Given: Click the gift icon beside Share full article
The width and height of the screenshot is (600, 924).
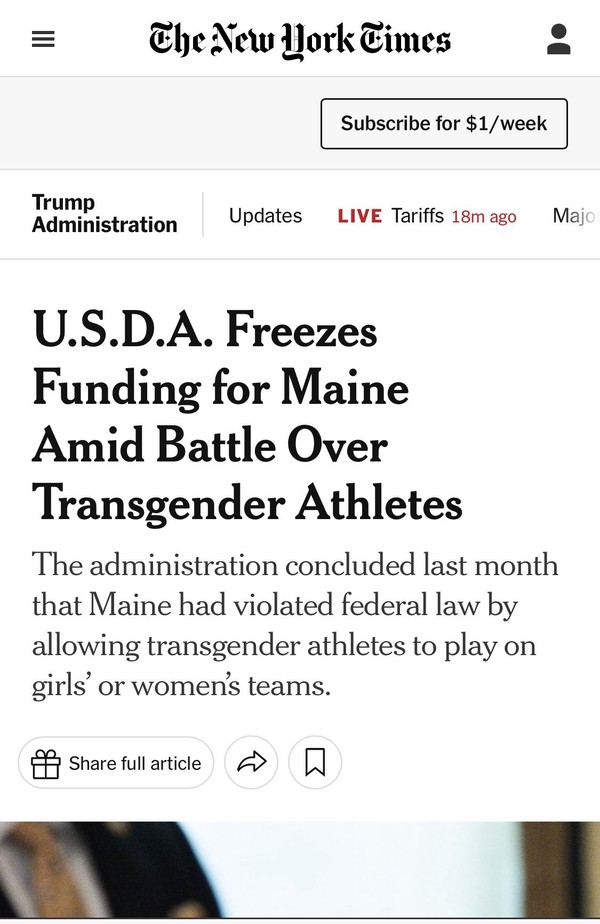Looking at the screenshot, I should coord(46,764).
